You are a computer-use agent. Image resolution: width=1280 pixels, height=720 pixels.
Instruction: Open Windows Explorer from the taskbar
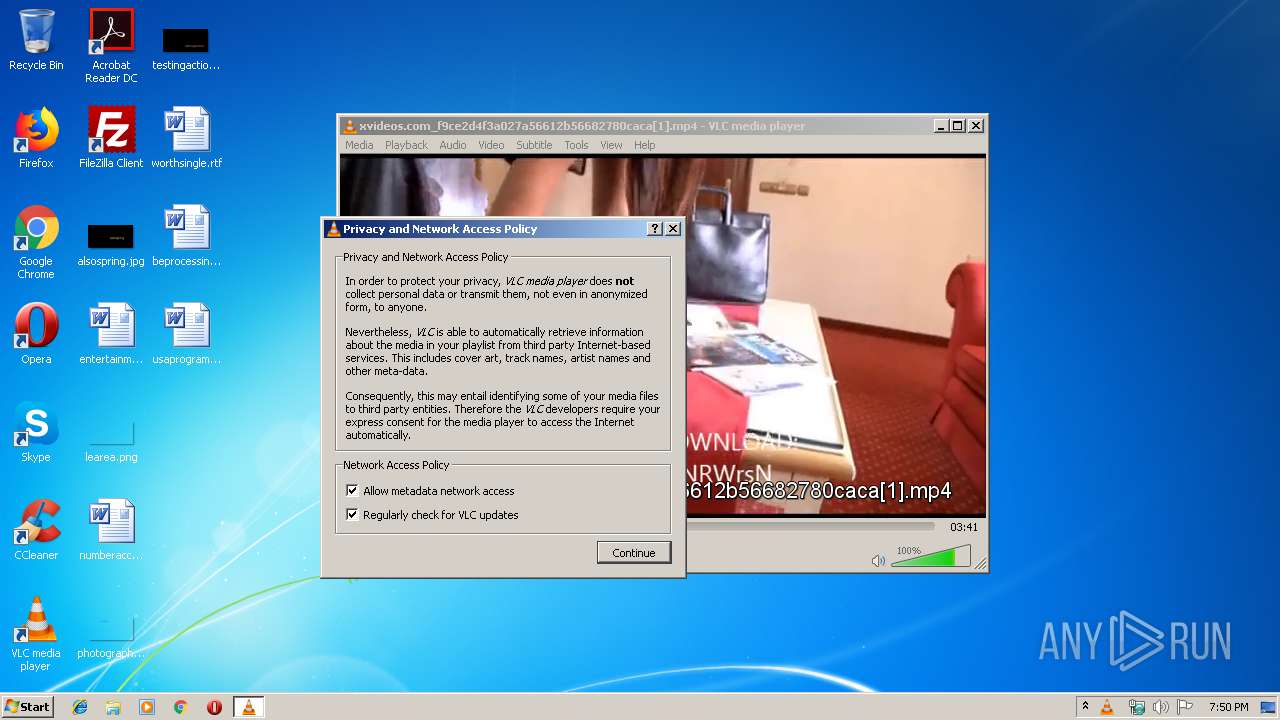coord(113,707)
